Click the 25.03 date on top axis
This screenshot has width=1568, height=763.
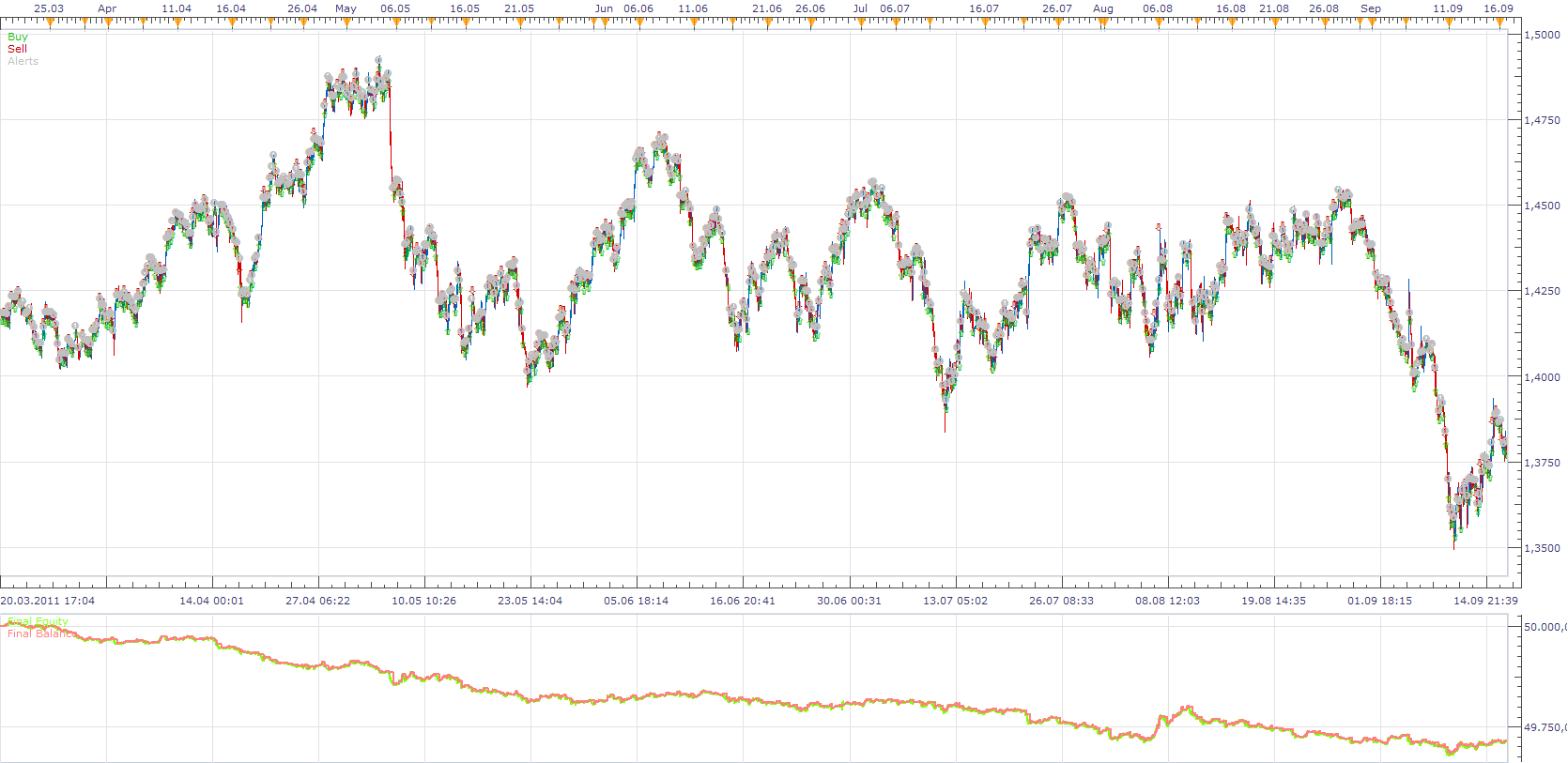[x=49, y=8]
